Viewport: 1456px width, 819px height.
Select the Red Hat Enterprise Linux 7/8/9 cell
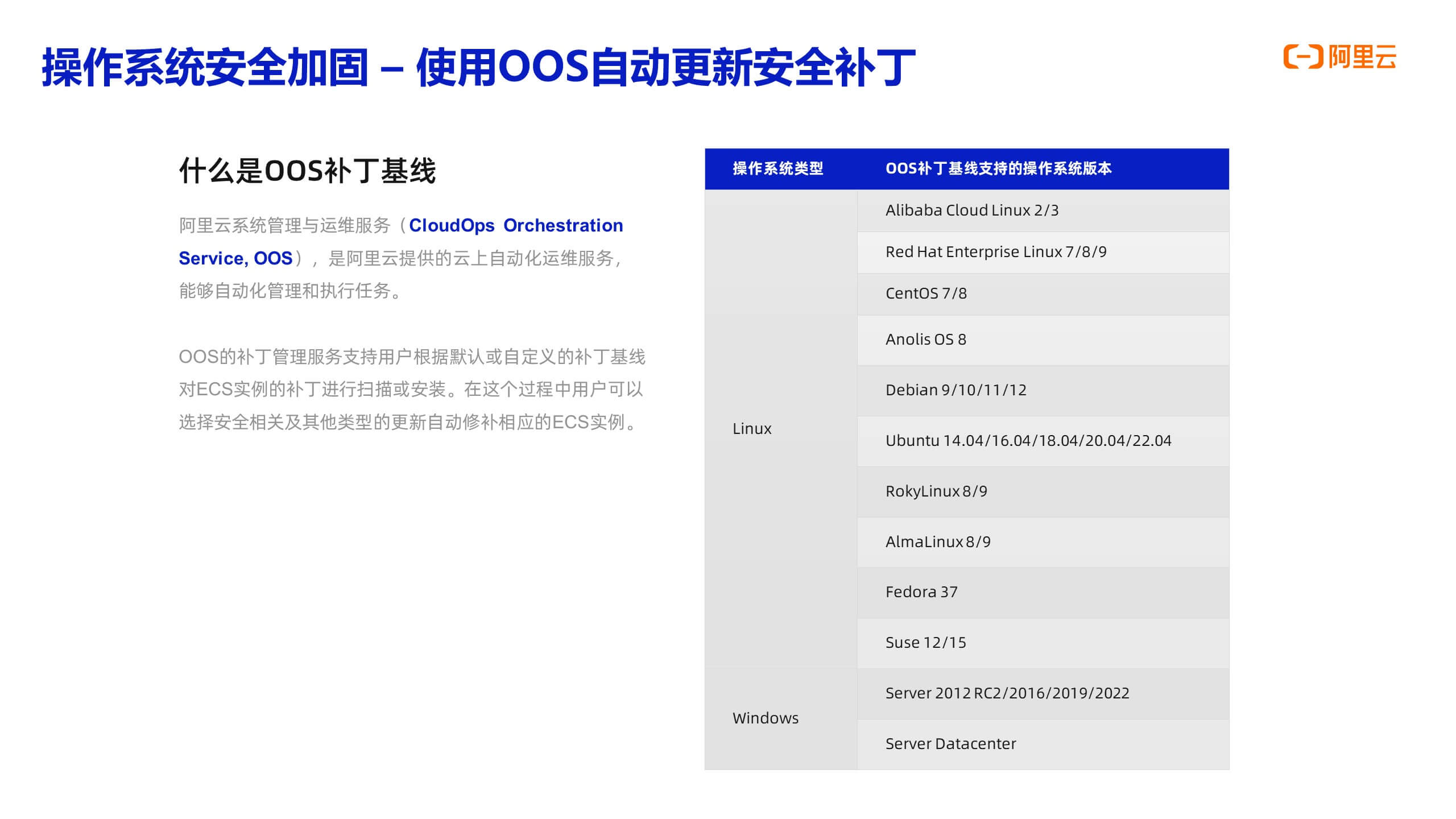[x=1043, y=252]
